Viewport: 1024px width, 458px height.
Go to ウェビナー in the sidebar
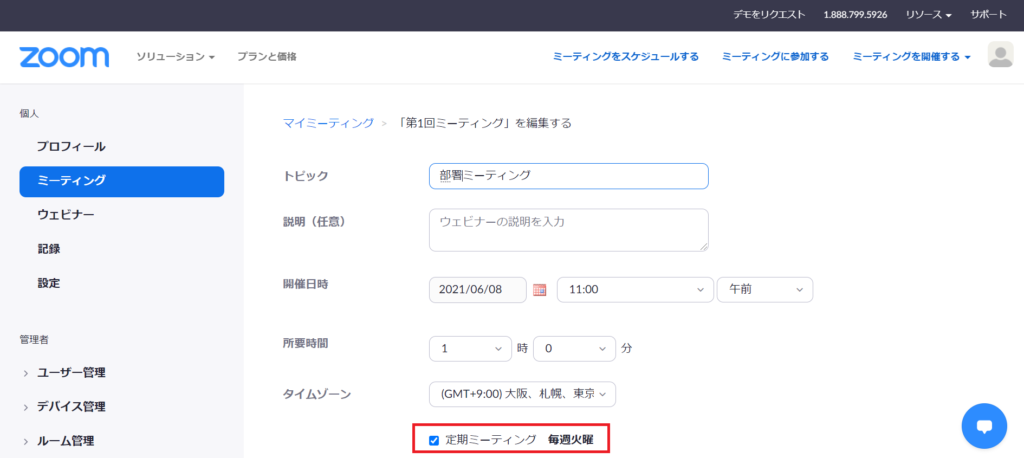click(66, 215)
